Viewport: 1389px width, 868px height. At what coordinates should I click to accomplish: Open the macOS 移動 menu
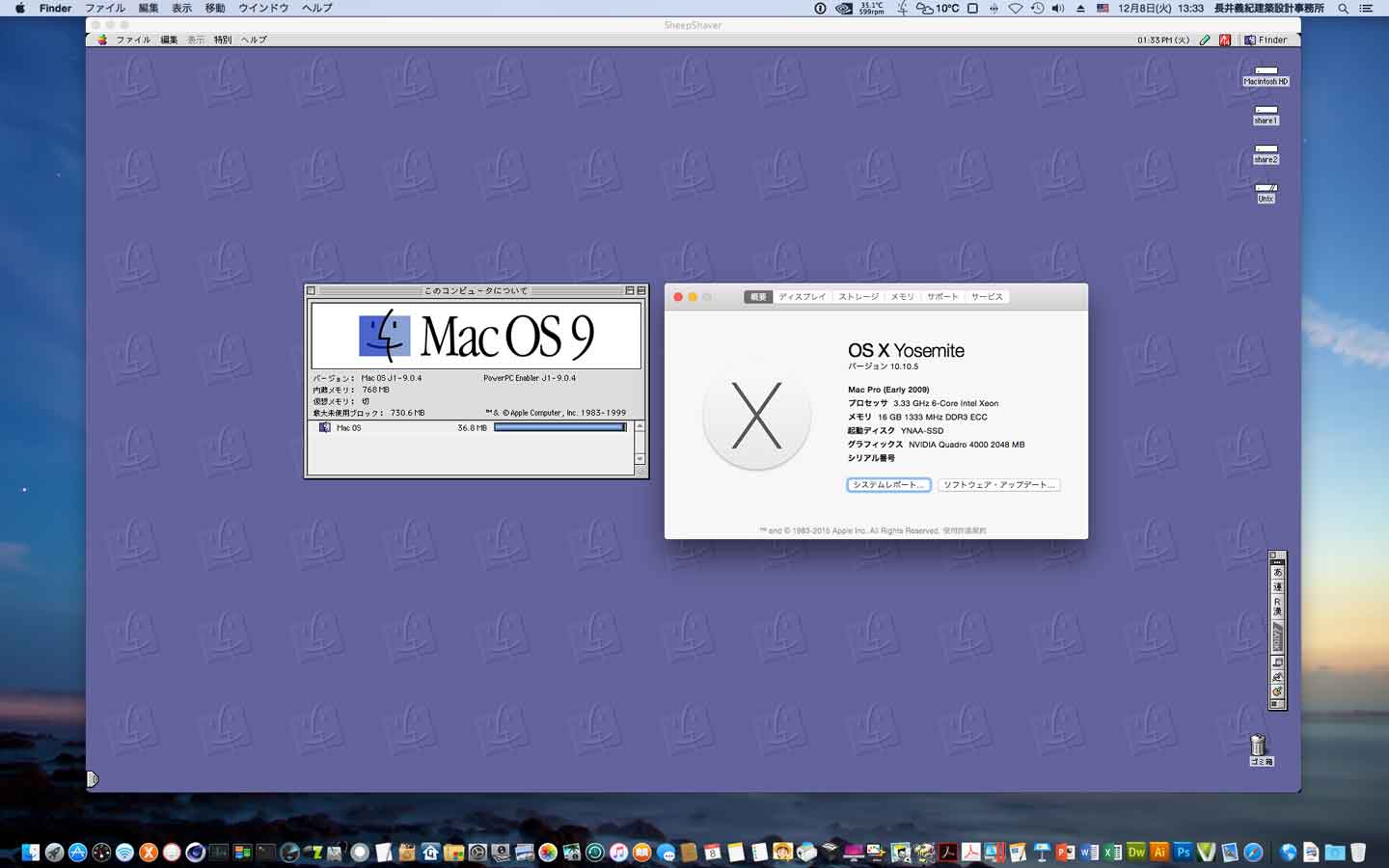[215, 8]
